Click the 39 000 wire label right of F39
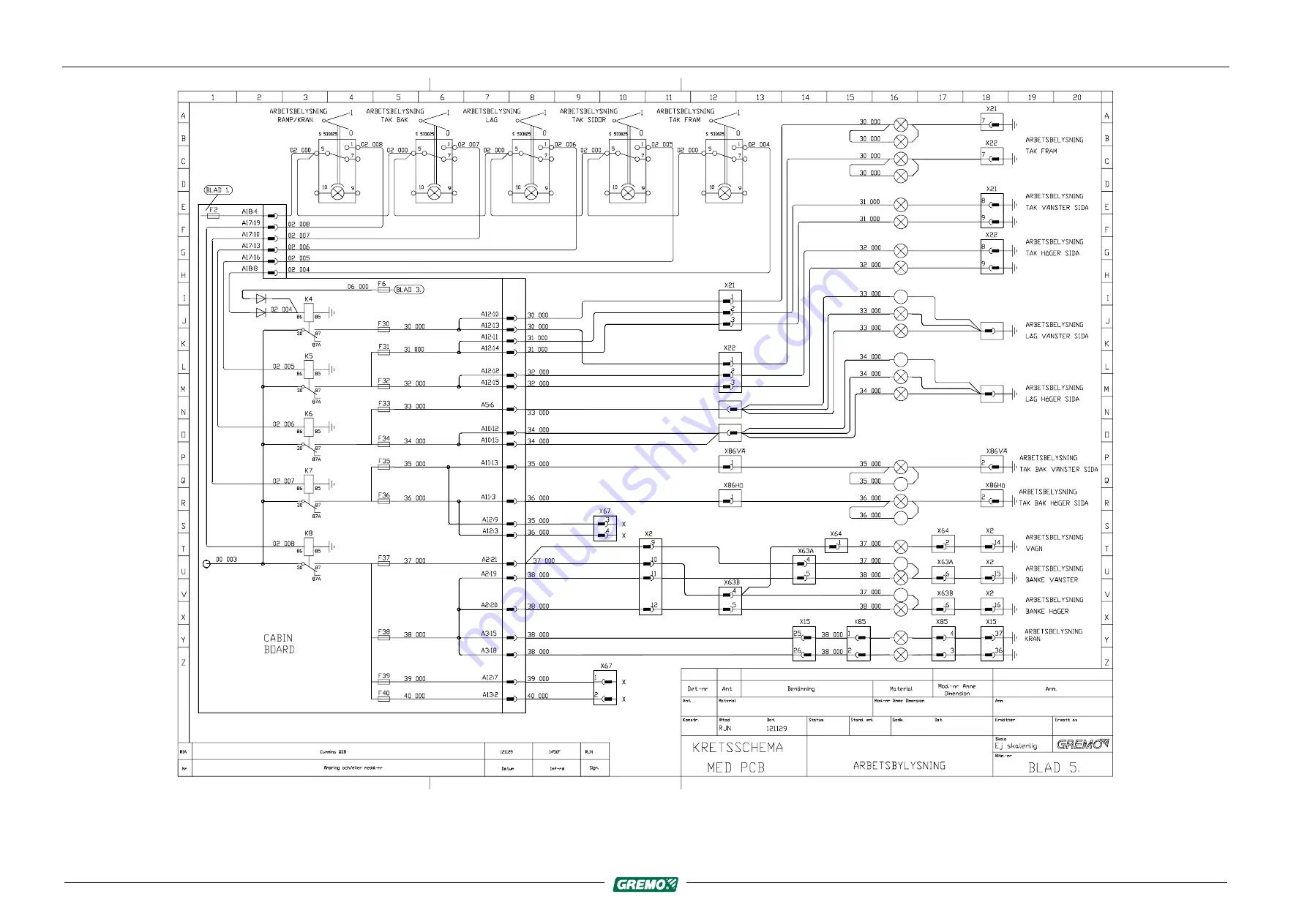Screen dimensions: 1307x924 414,679
